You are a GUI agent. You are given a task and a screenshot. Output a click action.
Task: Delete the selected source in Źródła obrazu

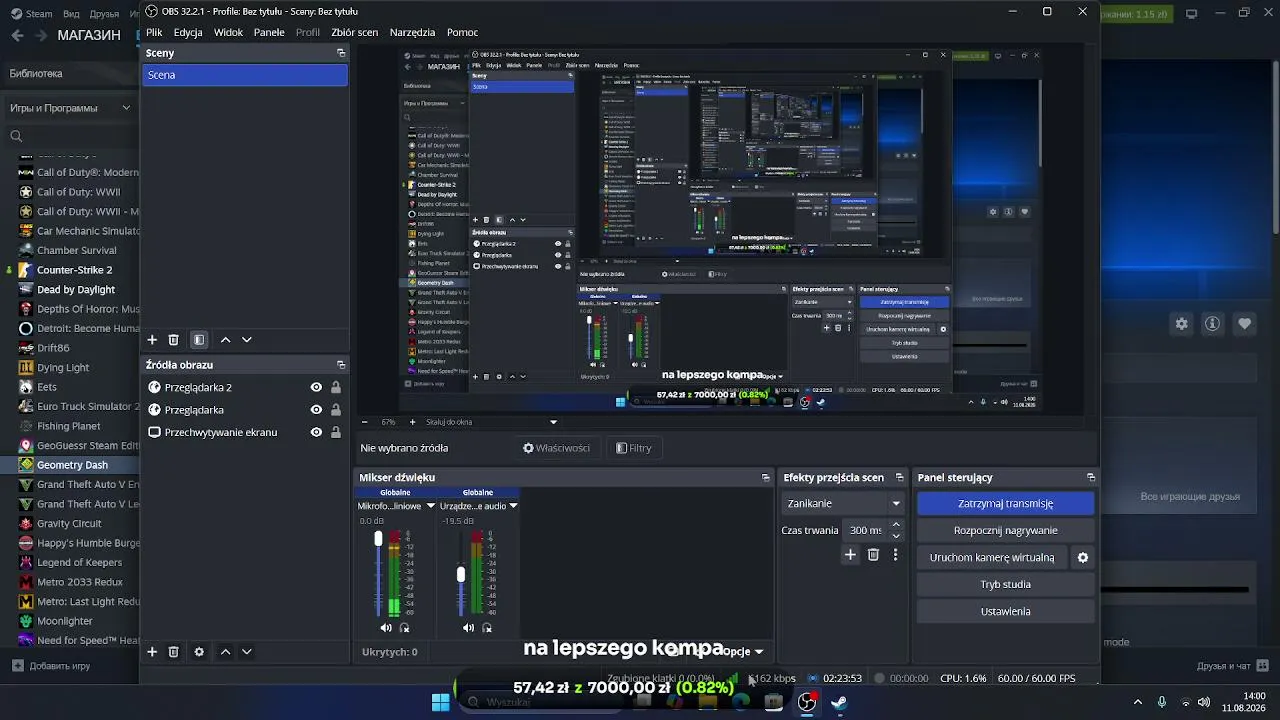tap(173, 652)
